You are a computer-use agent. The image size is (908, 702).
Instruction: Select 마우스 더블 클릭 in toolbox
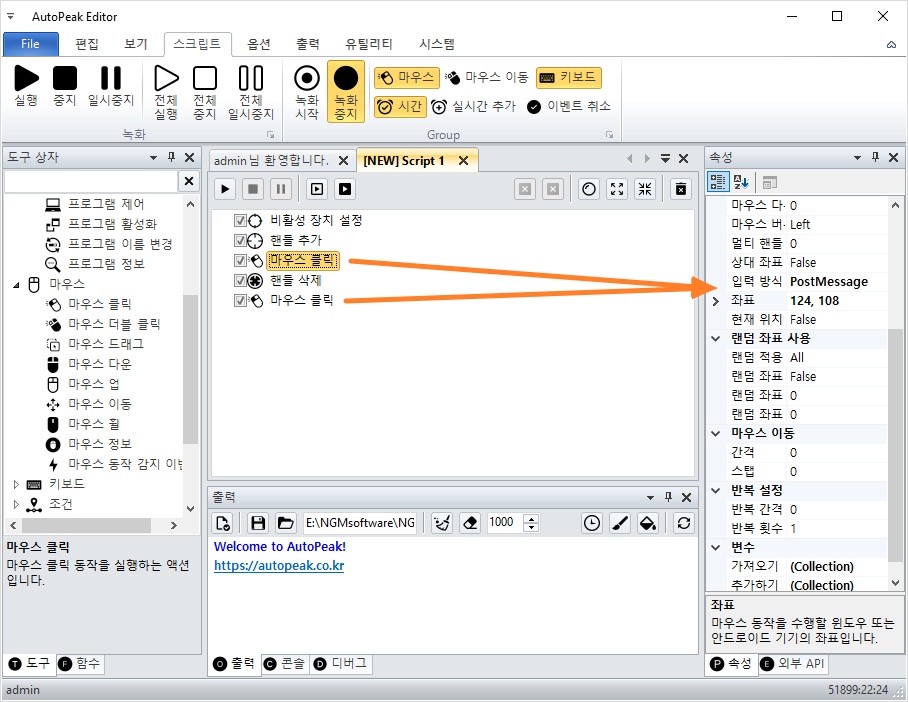point(114,324)
